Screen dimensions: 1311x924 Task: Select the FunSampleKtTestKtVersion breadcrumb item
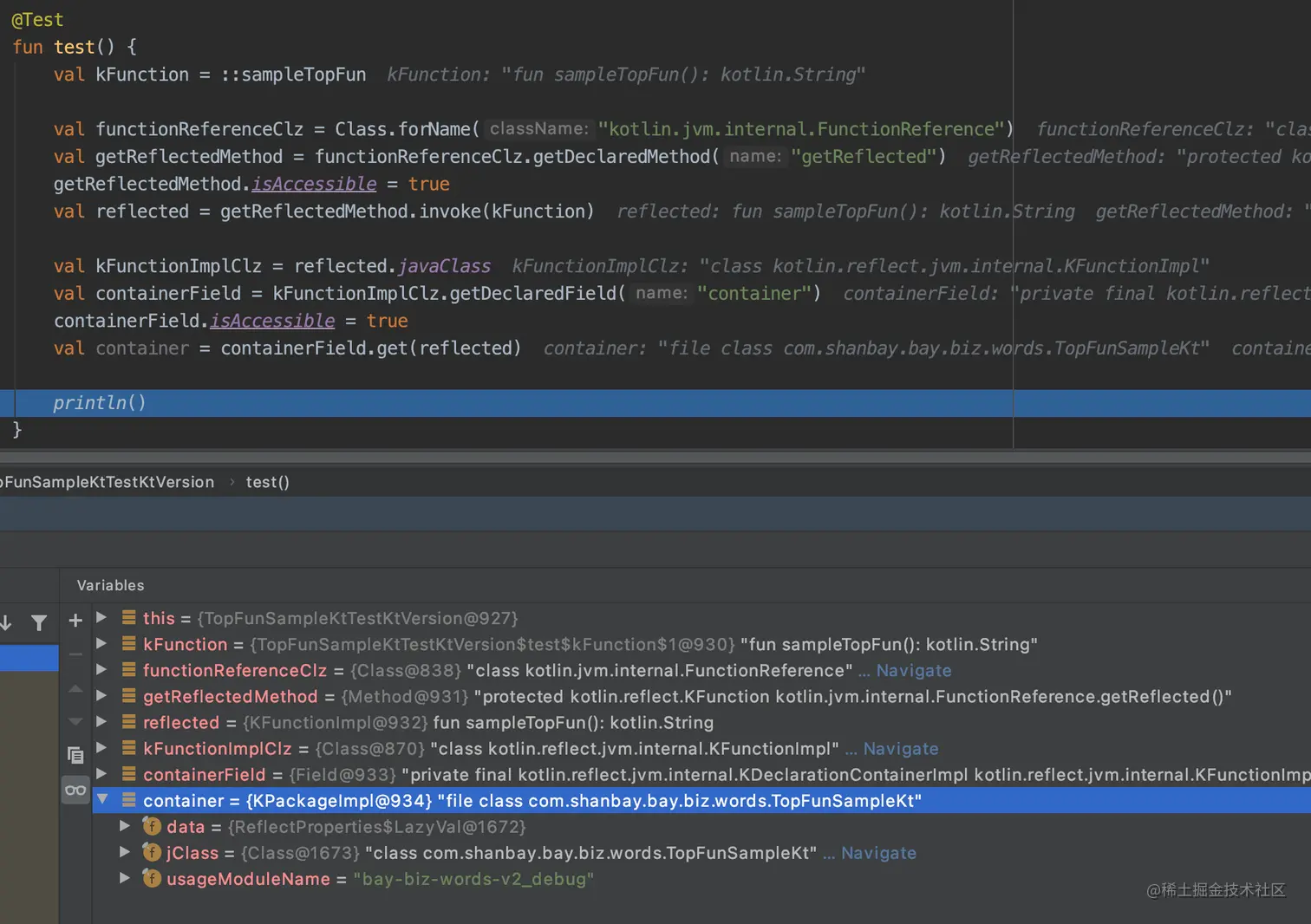click(108, 482)
